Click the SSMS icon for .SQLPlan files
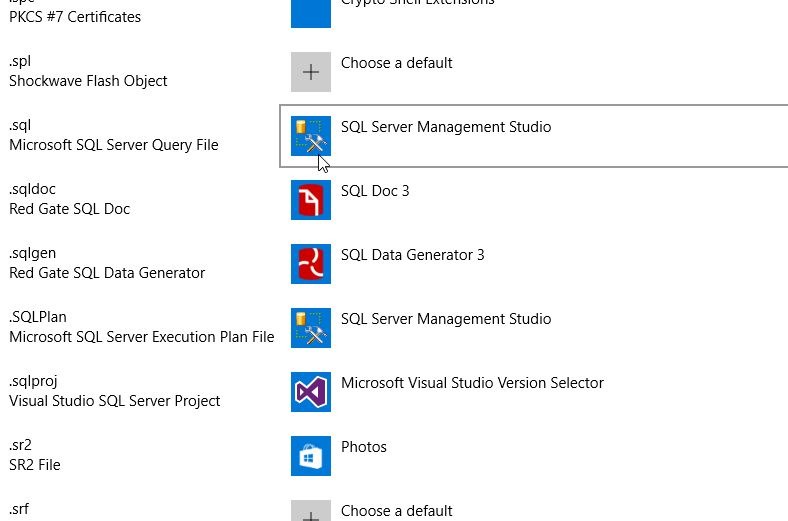 tap(311, 328)
